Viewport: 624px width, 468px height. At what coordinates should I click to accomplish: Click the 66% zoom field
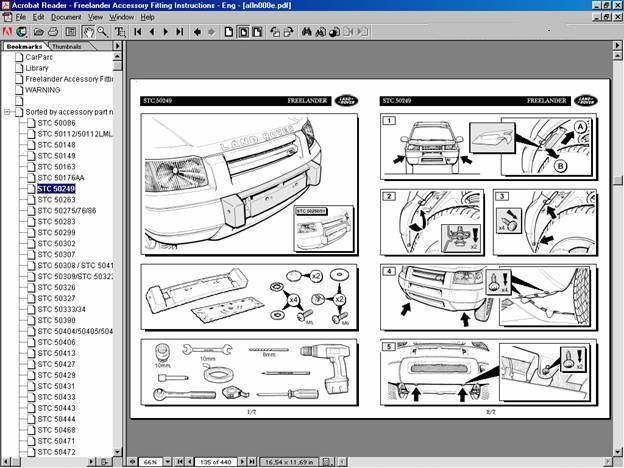click(x=151, y=462)
